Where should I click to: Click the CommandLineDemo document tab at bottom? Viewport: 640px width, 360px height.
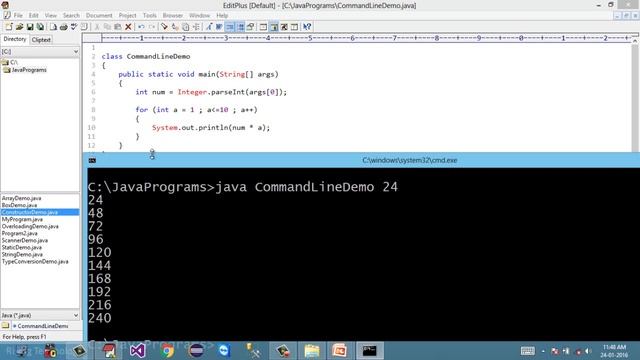click(x=40, y=326)
